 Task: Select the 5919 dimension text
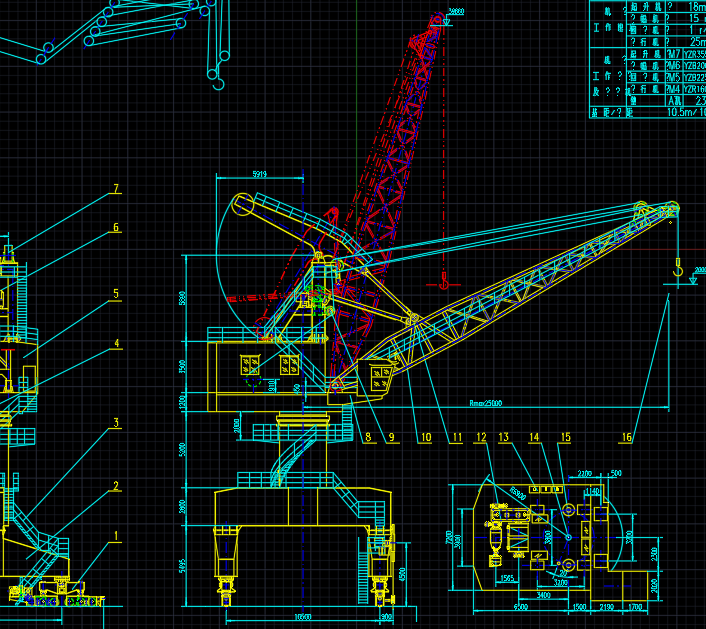coord(259,174)
